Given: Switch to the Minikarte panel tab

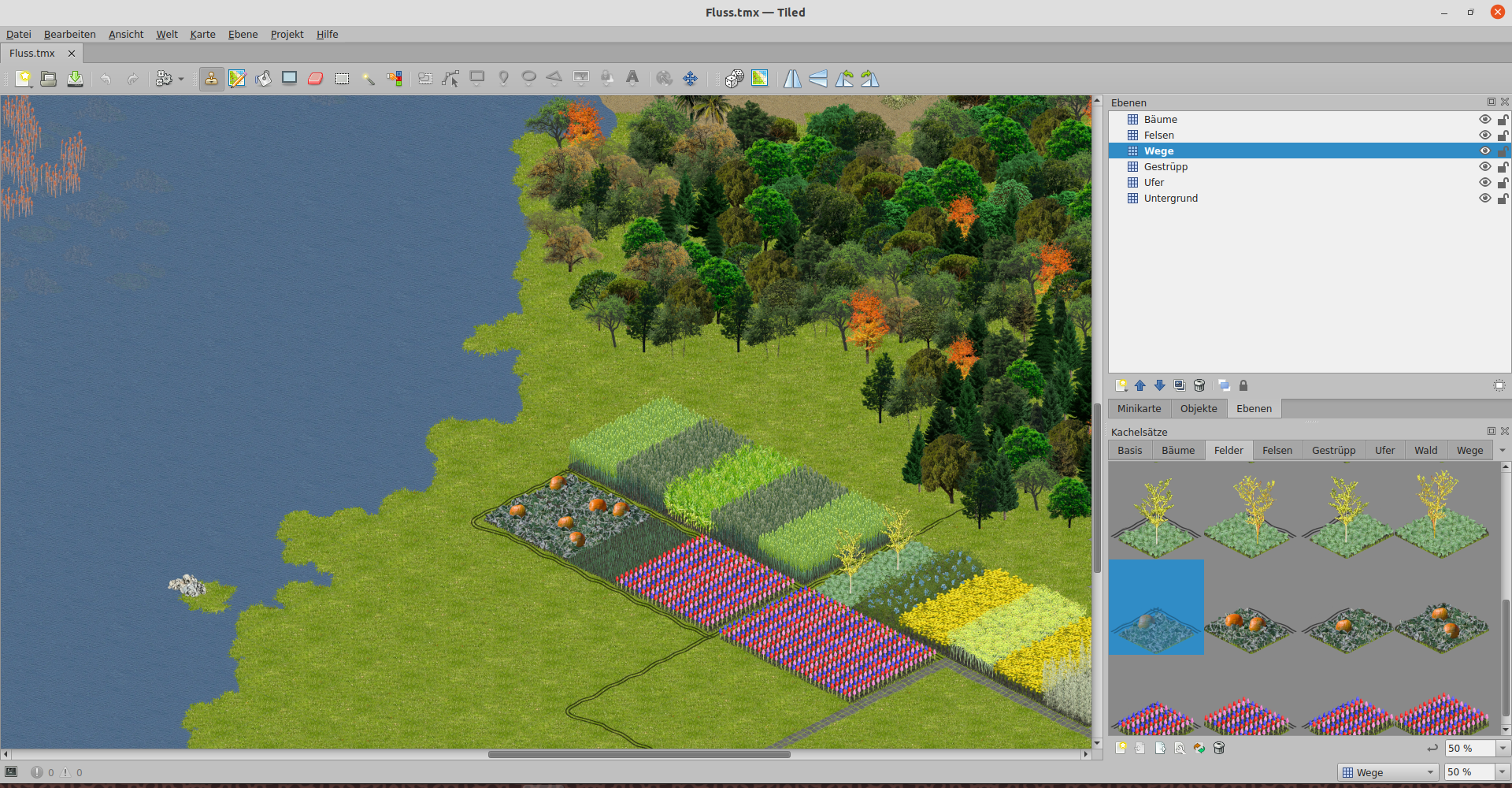Looking at the screenshot, I should point(1139,408).
